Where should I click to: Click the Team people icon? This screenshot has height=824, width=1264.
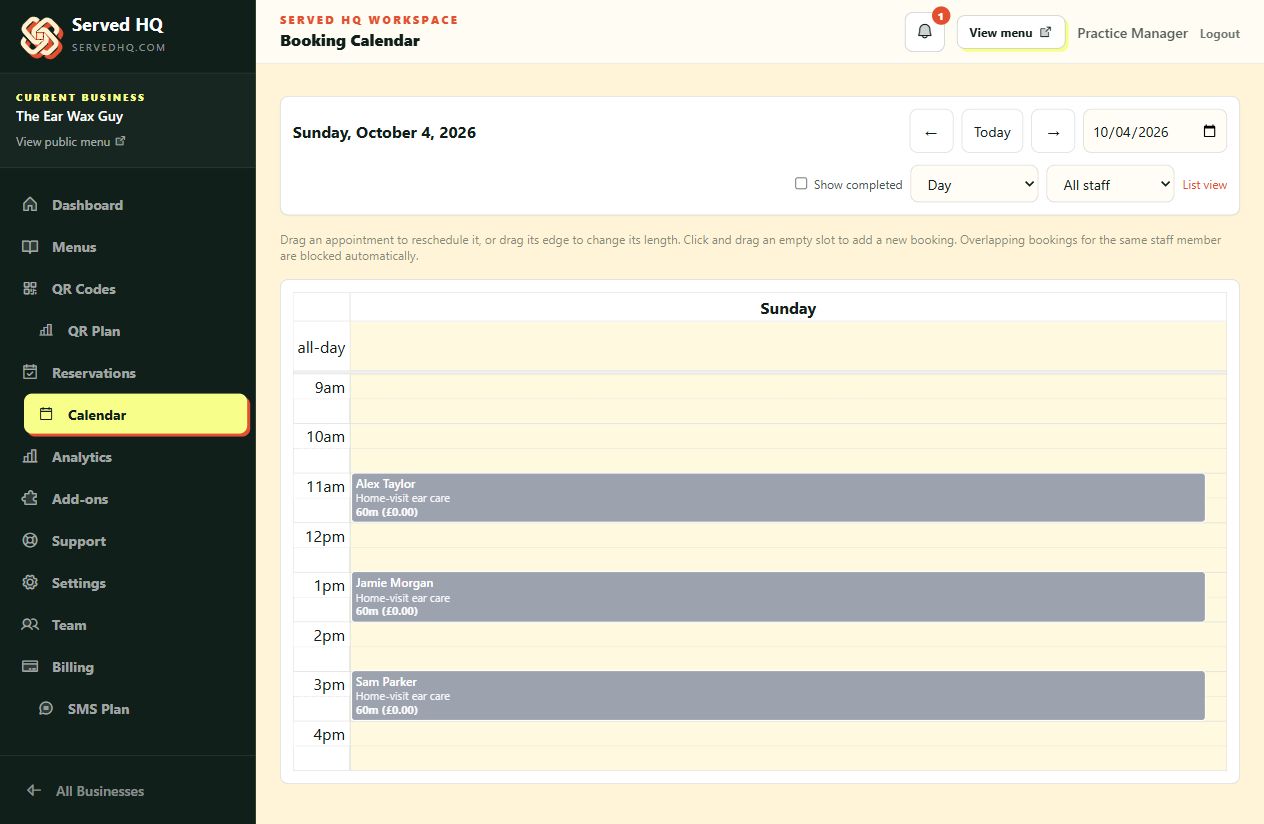tap(30, 625)
